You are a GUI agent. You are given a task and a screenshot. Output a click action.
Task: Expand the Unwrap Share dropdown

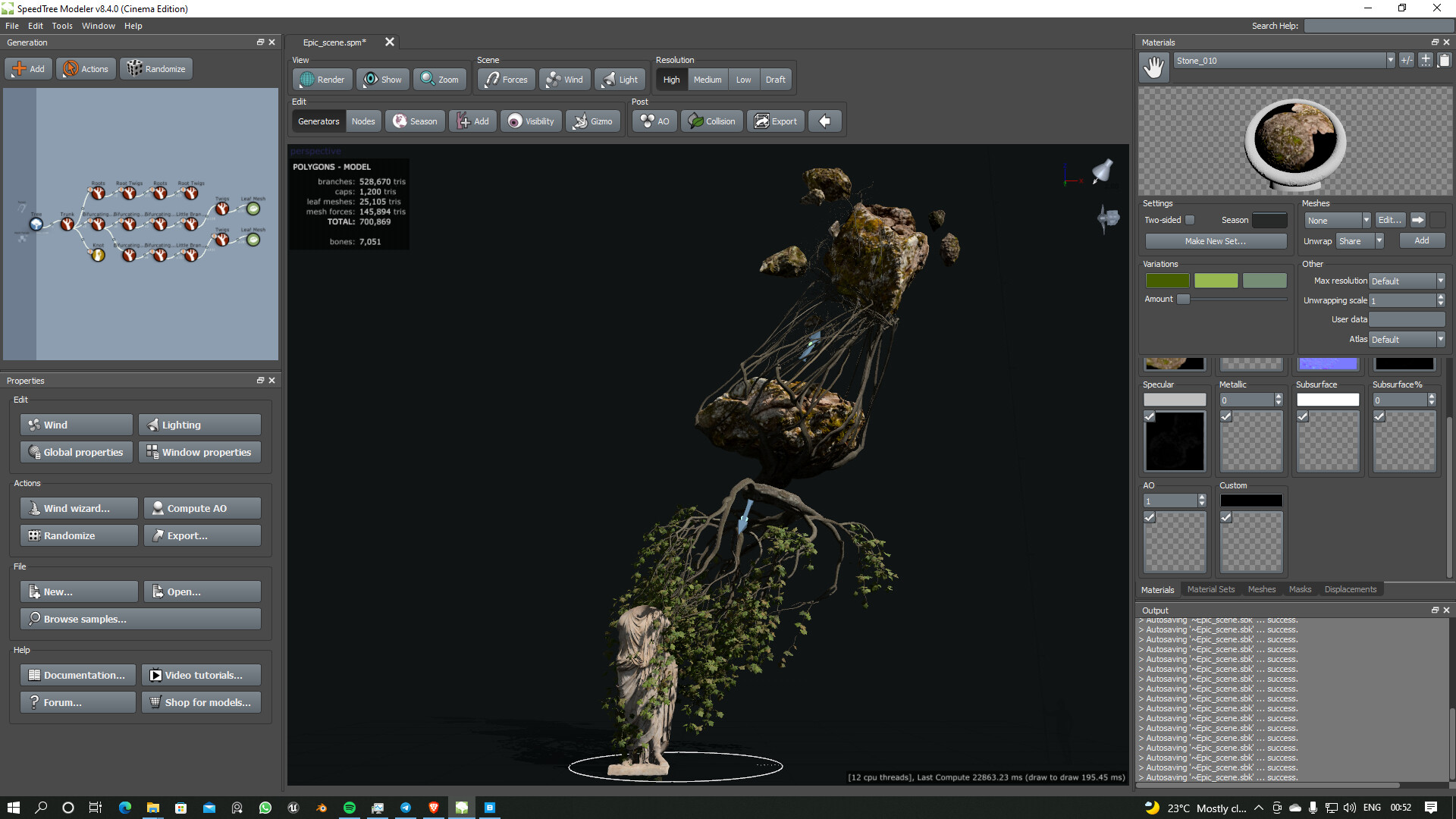(x=1379, y=240)
